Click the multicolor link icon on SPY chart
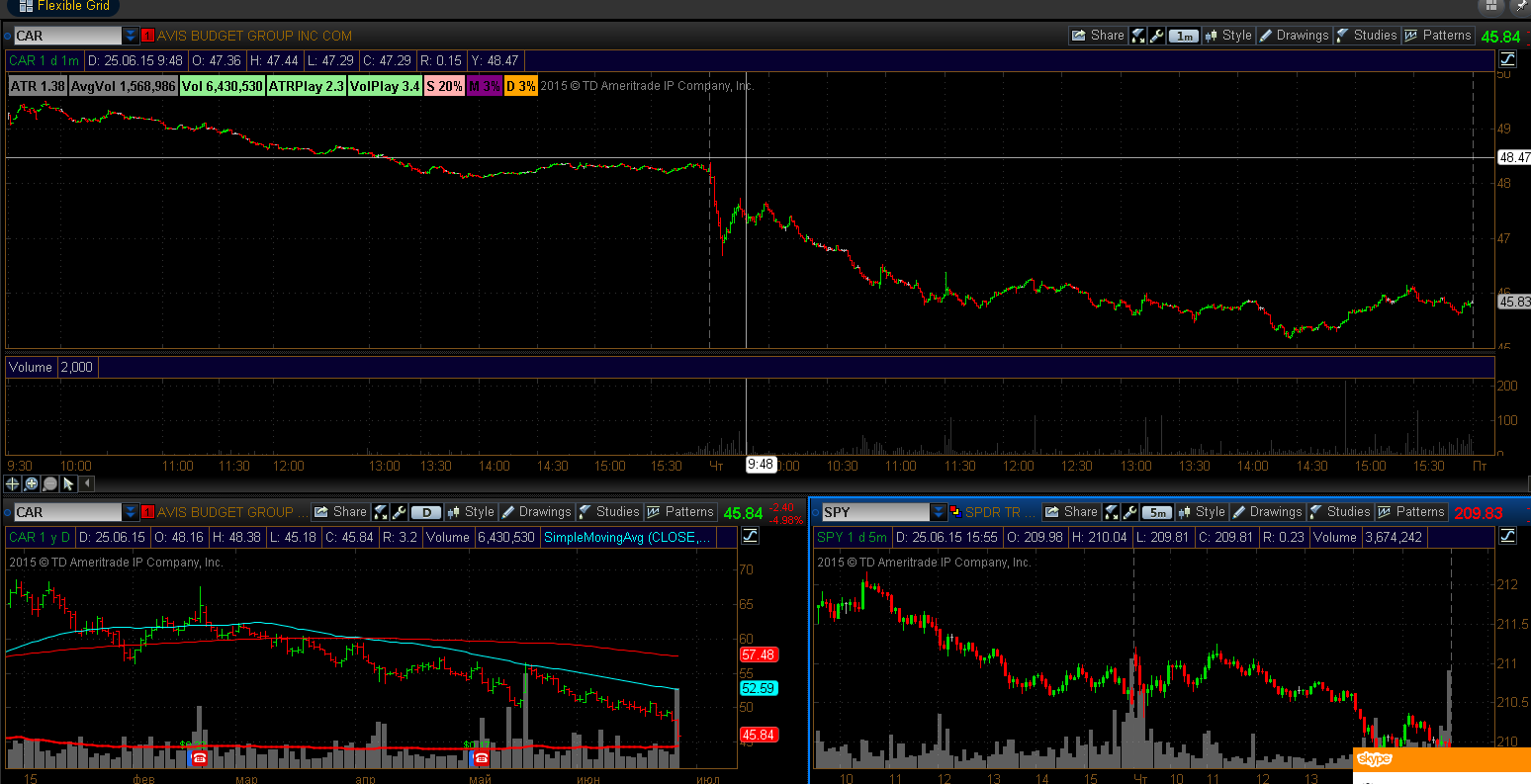 click(x=955, y=512)
